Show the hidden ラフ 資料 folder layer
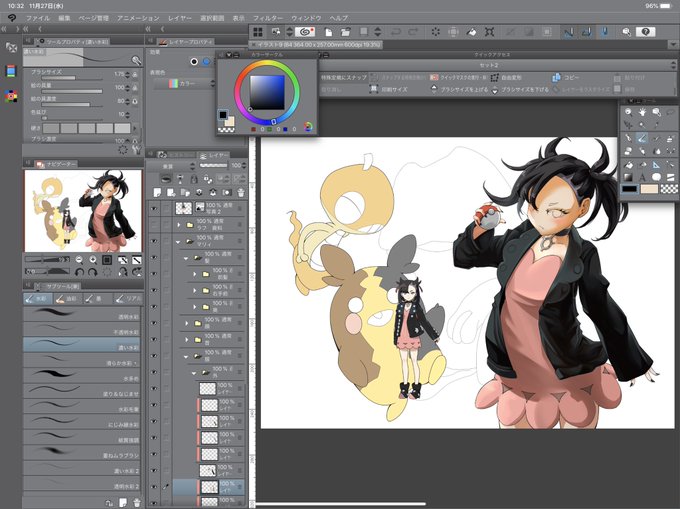 154,225
